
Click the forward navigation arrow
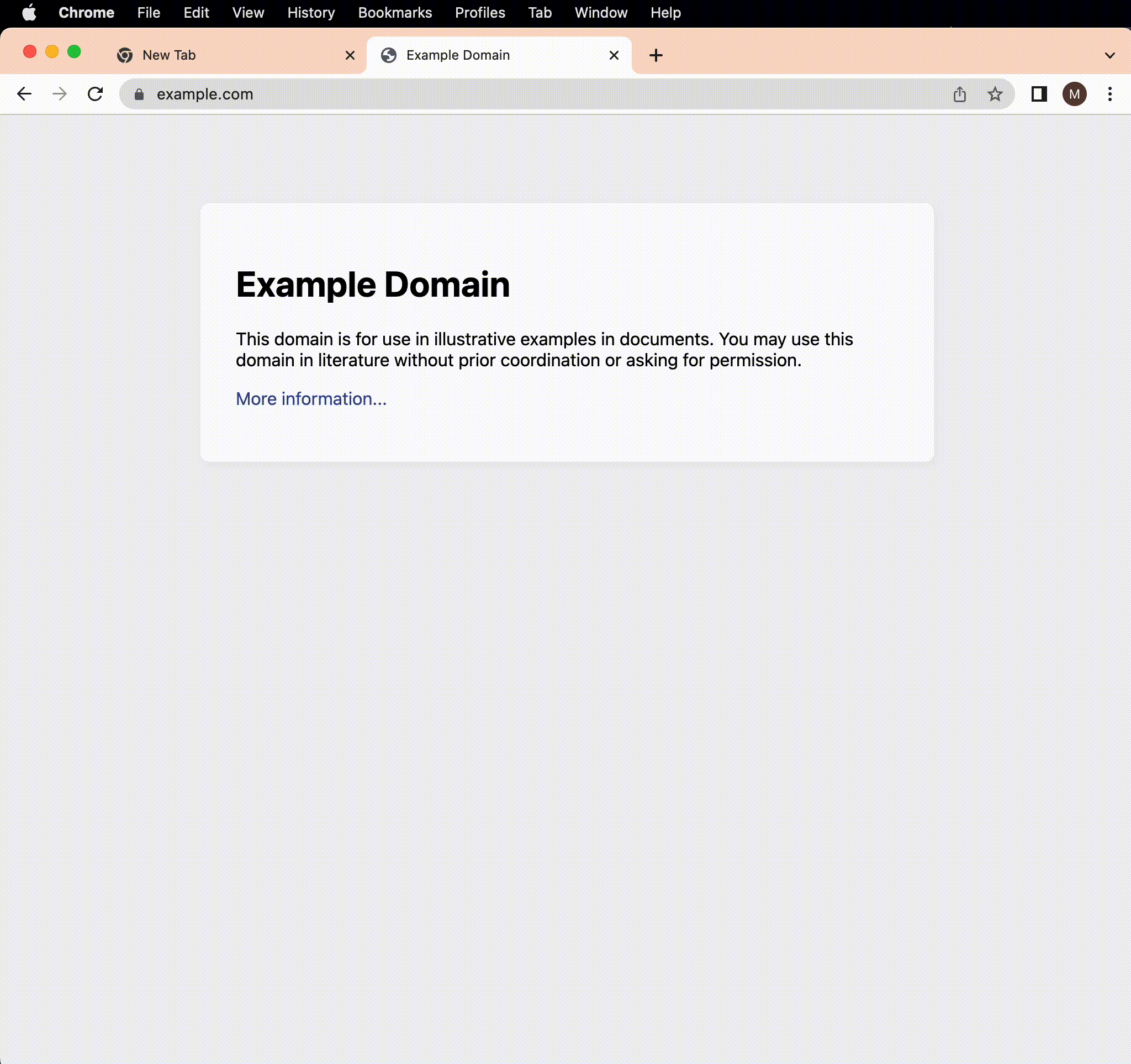(x=59, y=94)
